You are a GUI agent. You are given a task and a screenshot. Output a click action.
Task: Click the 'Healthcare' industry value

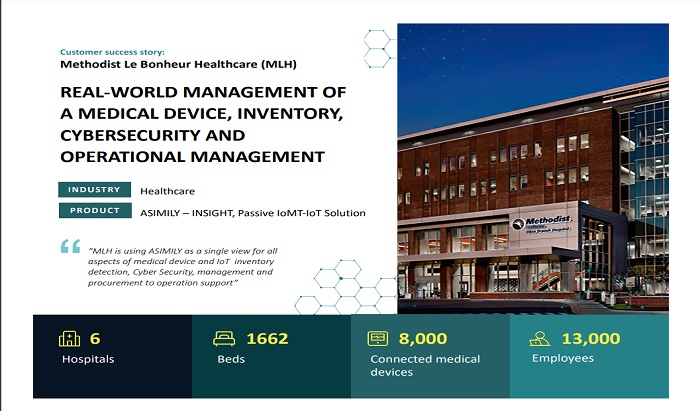coord(167,191)
